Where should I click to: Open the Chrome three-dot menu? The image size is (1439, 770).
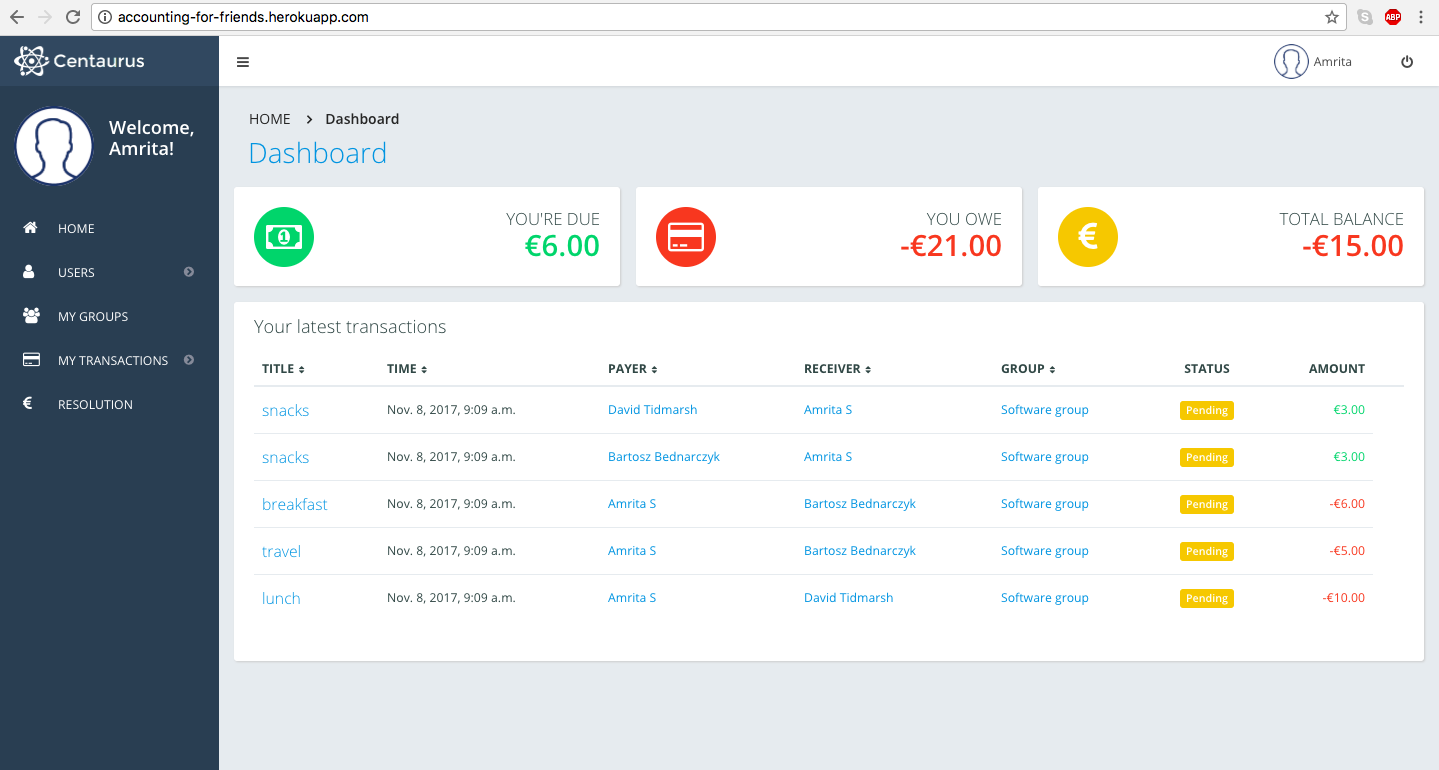point(1422,17)
